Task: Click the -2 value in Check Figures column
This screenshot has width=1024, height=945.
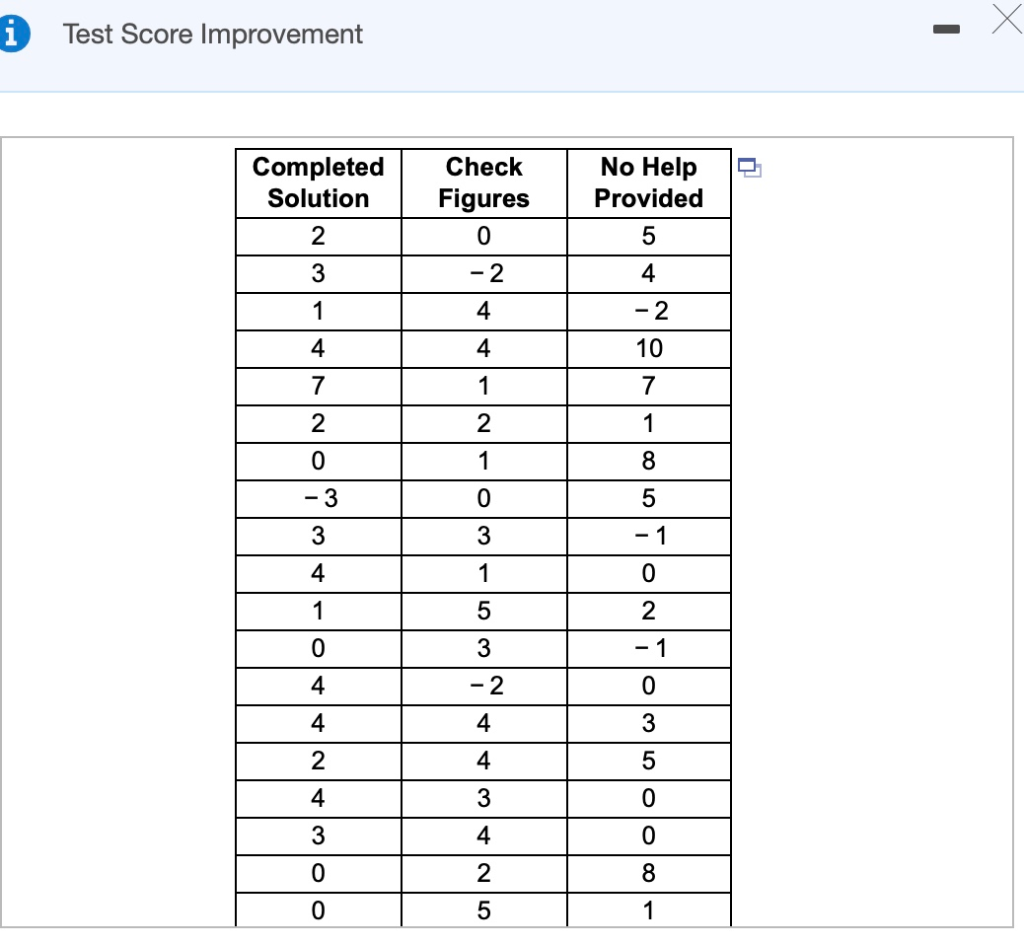Action: [483, 273]
